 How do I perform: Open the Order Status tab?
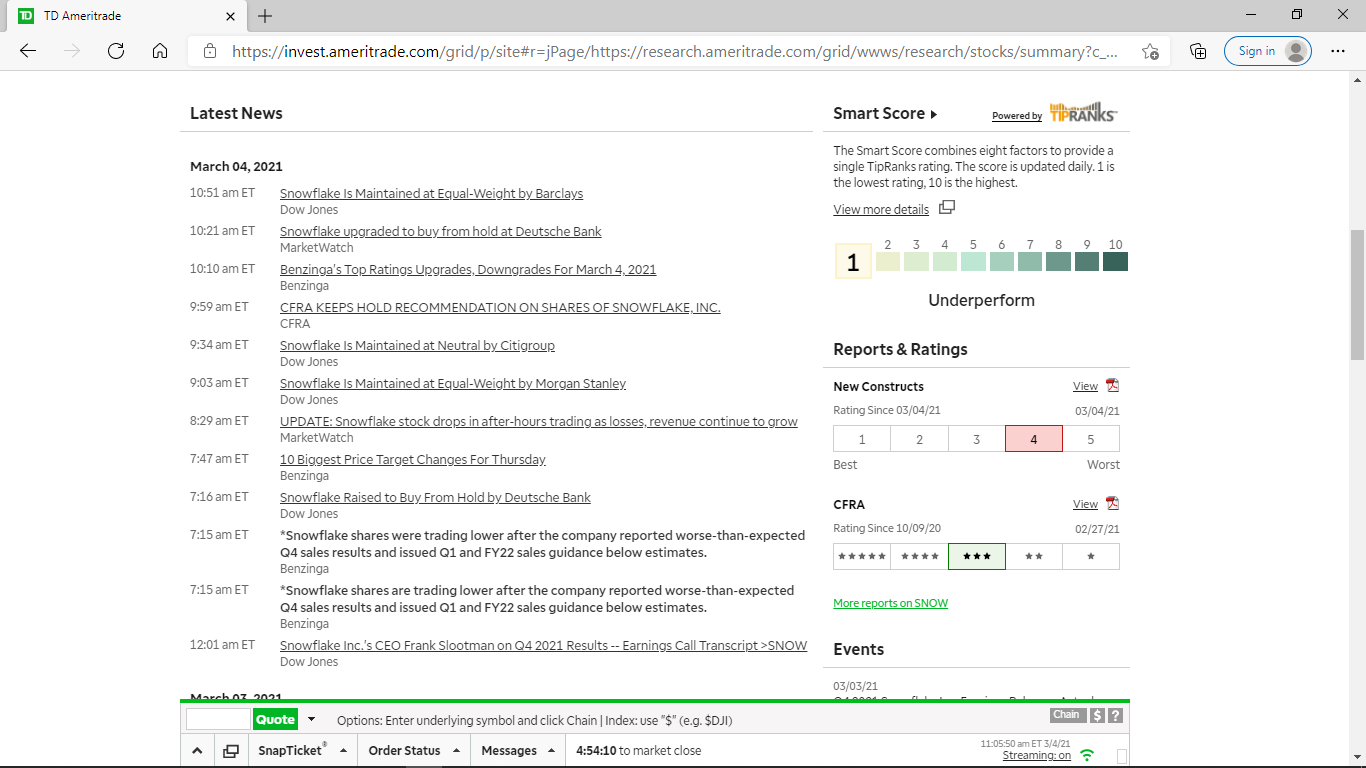pos(413,750)
